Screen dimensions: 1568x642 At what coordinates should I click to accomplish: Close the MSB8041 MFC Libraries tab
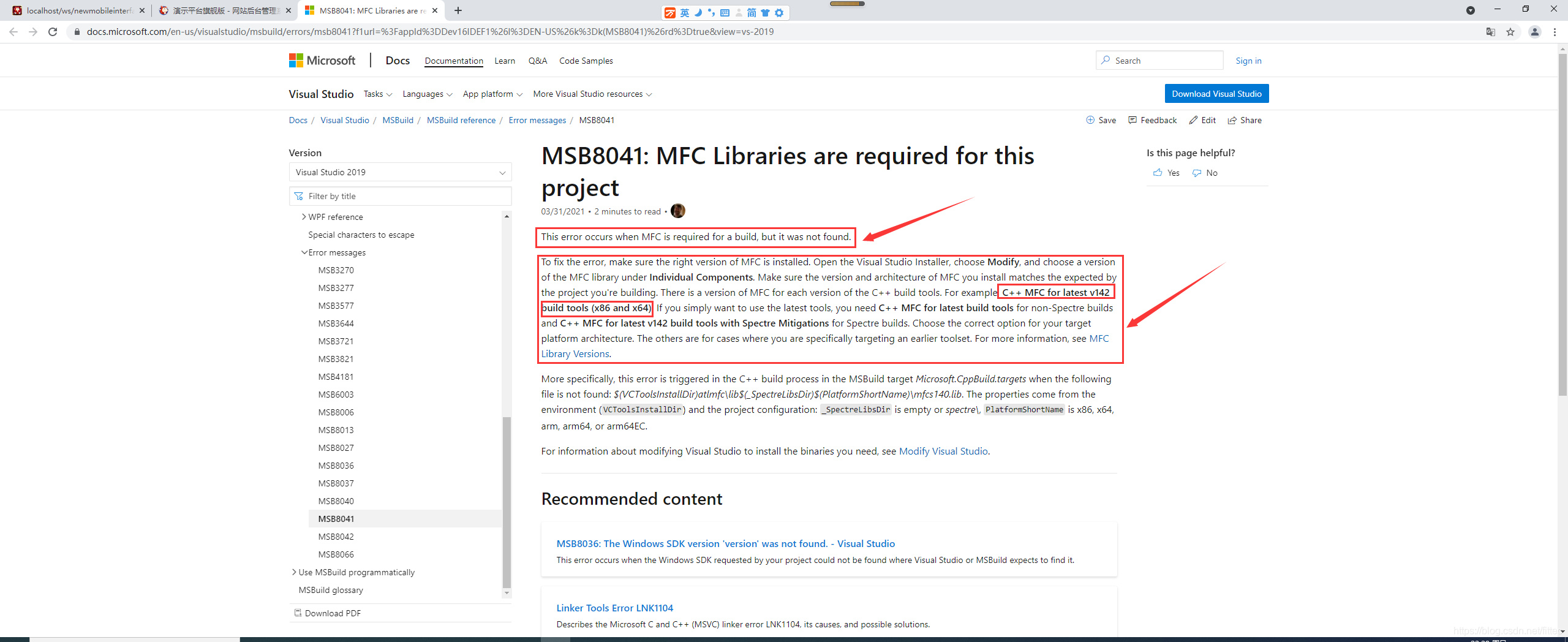435,10
